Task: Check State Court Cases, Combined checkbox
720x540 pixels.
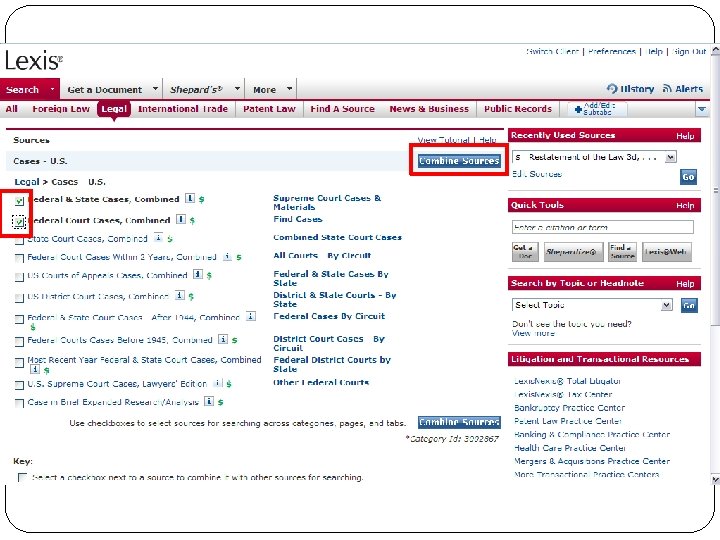Action: (x=19, y=241)
